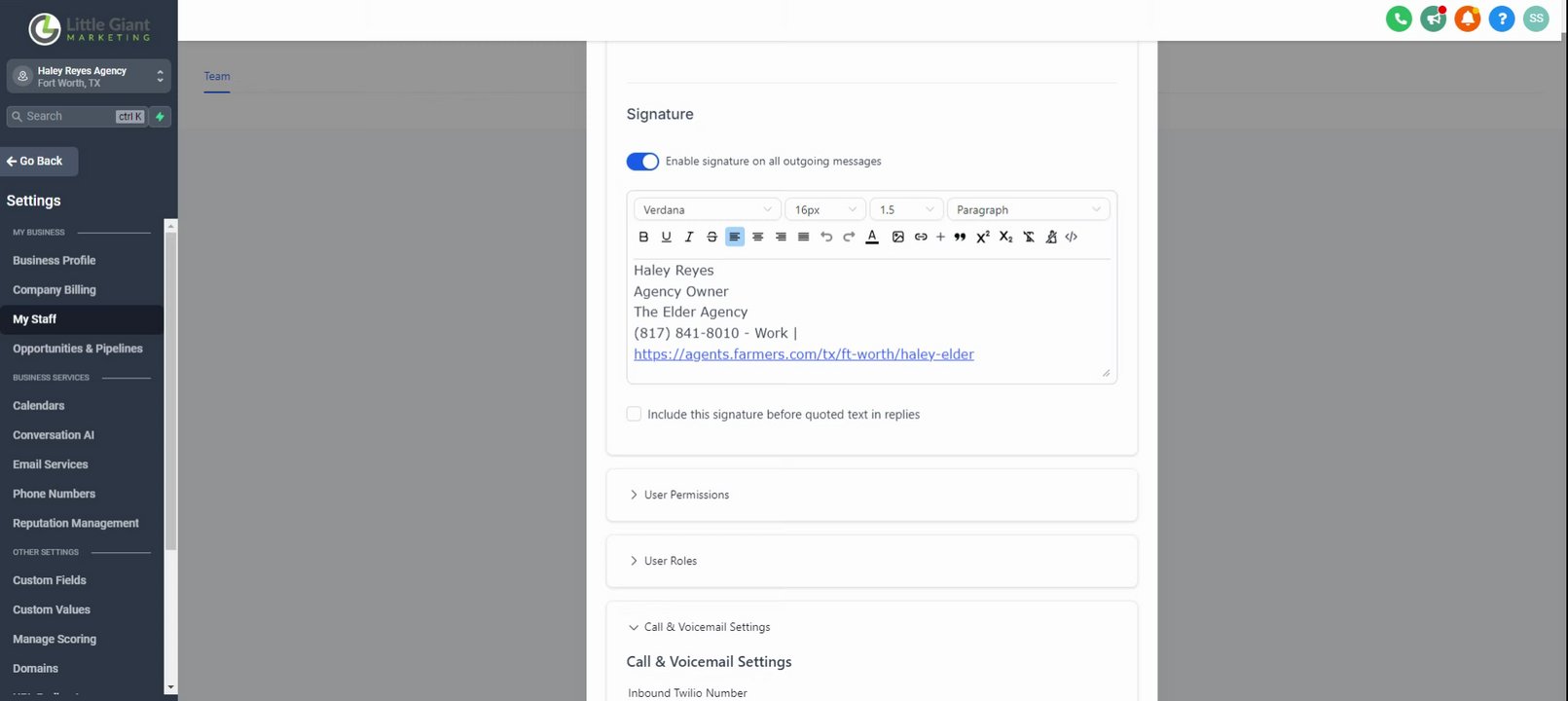This screenshot has height=701, width=1568.
Task: Open HTML source code view
Action: [1072, 237]
